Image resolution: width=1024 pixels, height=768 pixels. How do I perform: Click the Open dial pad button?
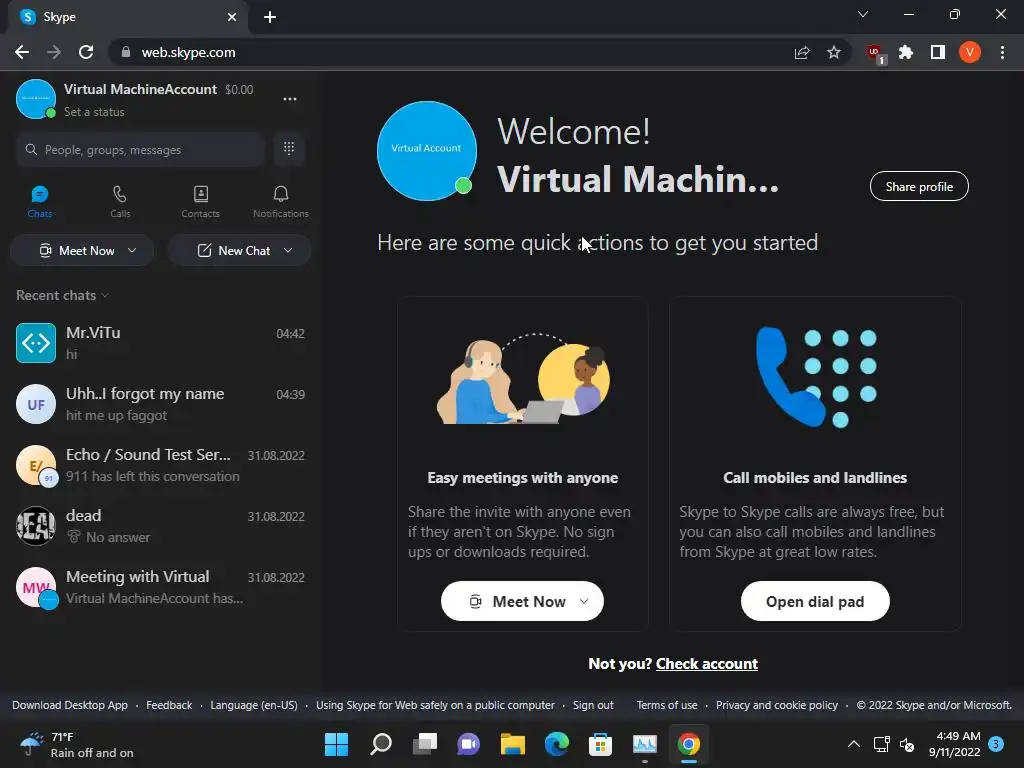[x=815, y=601]
